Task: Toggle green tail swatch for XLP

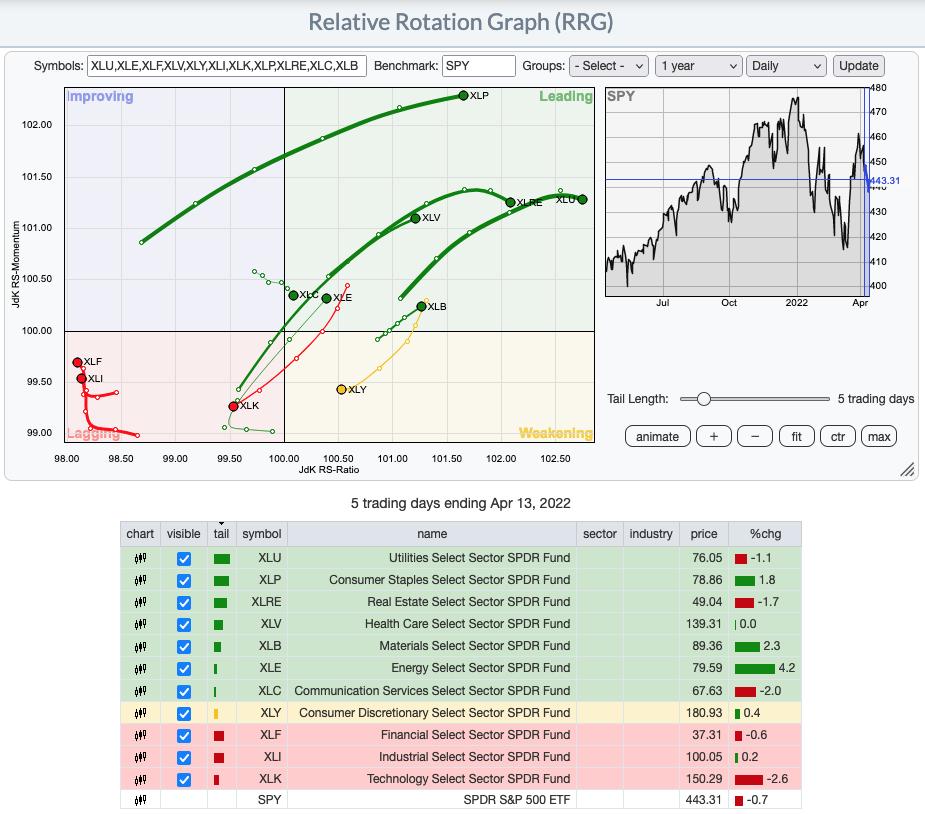Action: pyautogui.click(x=221, y=581)
